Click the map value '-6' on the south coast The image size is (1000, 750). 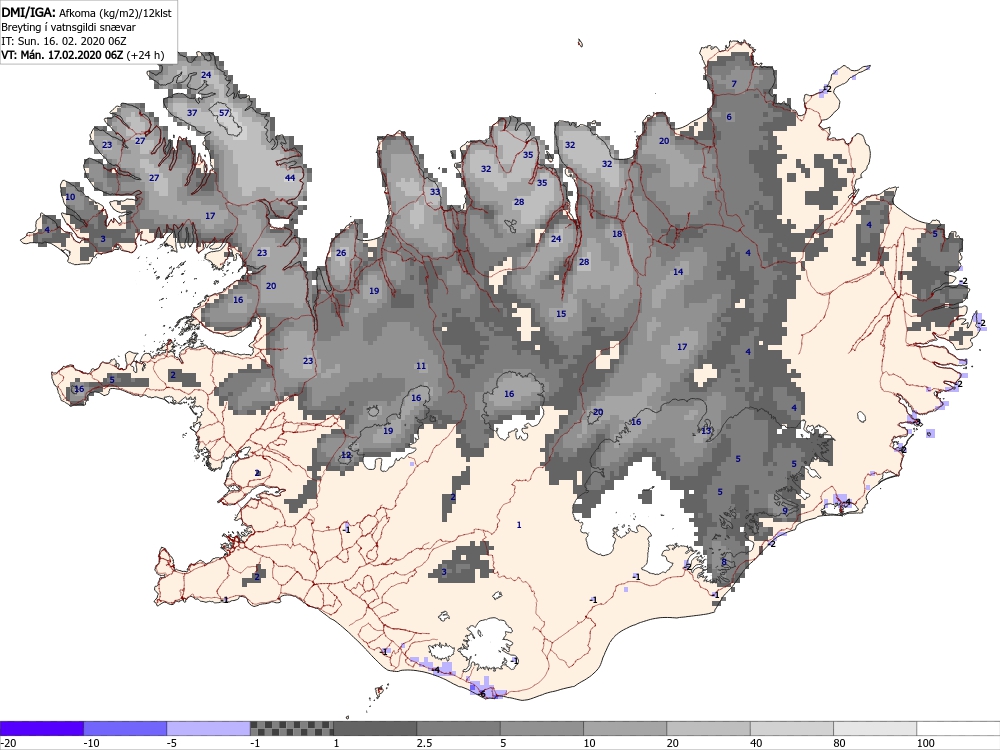pyautogui.click(x=482, y=694)
